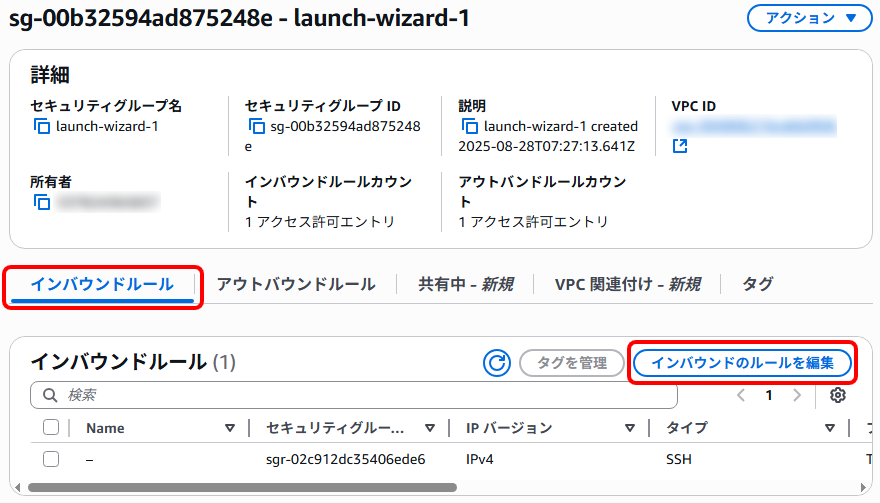Open table preferences gear icon
Screen dimensions: 880x503
(838, 395)
